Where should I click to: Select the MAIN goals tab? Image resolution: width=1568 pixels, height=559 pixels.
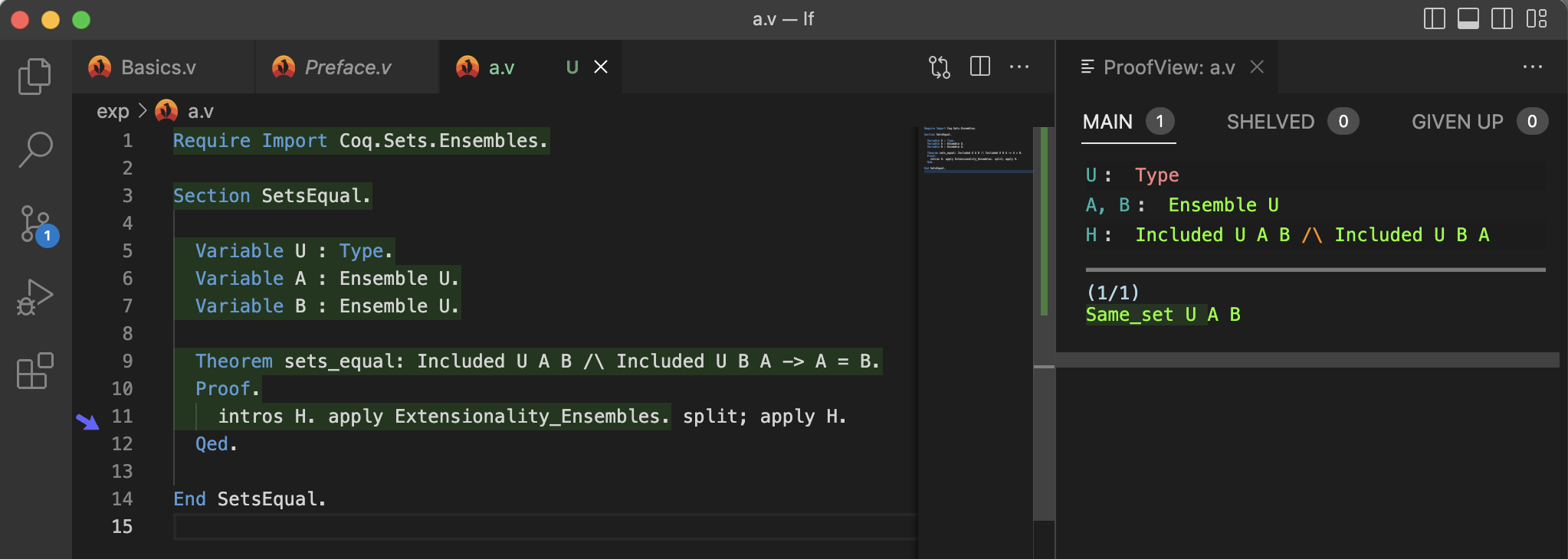coord(1128,122)
